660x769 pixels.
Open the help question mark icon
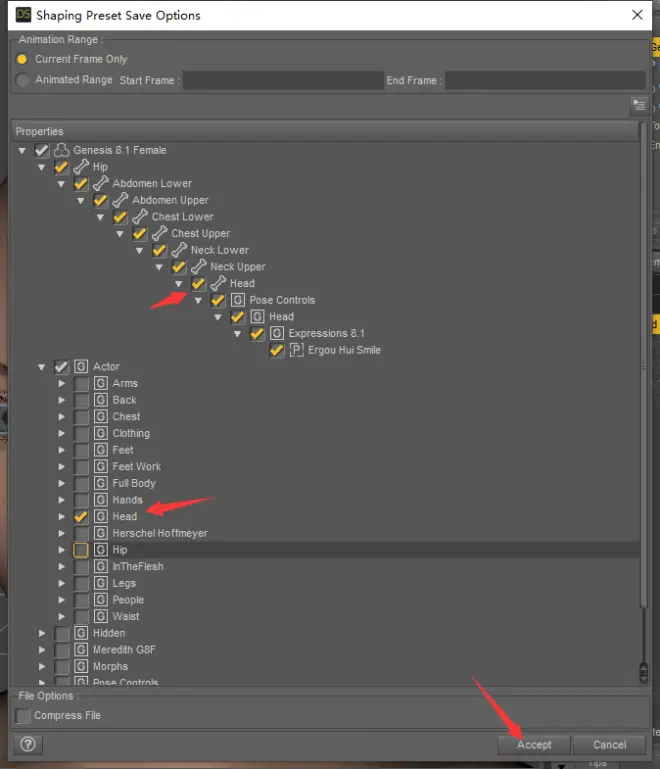(x=28, y=744)
